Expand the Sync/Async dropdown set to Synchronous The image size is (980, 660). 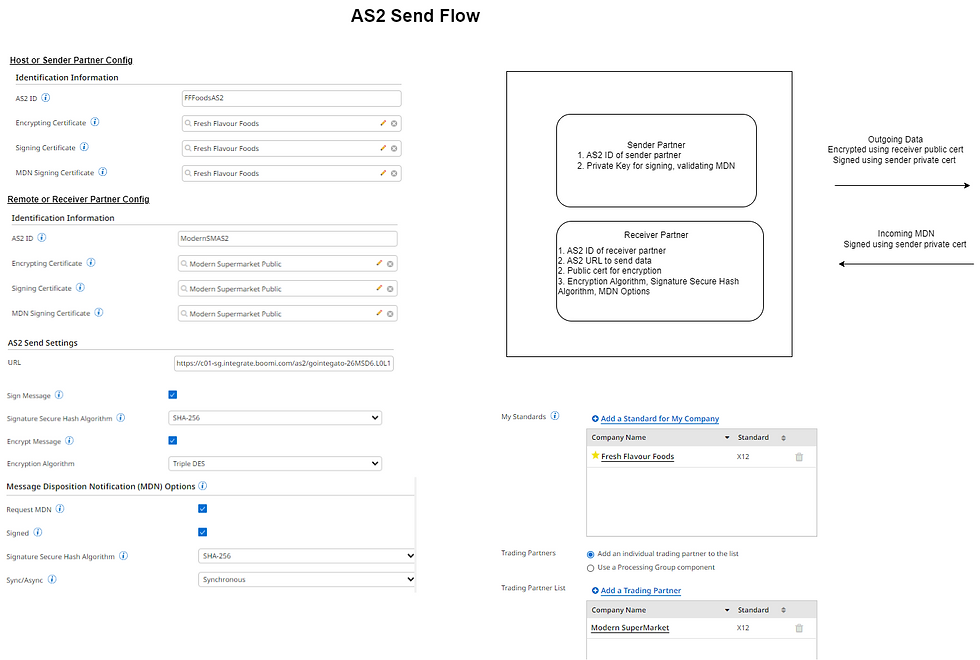307,579
